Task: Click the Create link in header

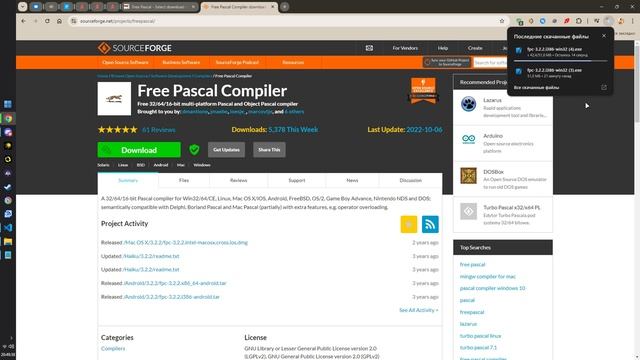Action: coord(475,48)
